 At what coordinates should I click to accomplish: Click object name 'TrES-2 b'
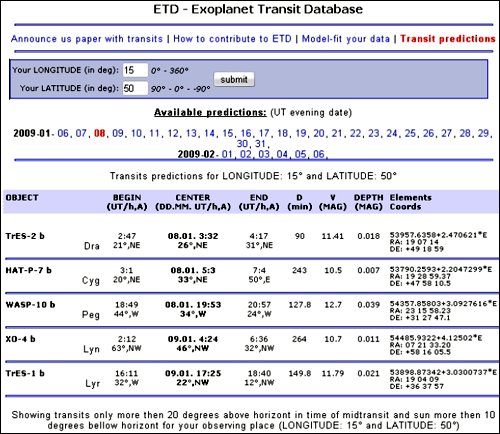pos(25,236)
